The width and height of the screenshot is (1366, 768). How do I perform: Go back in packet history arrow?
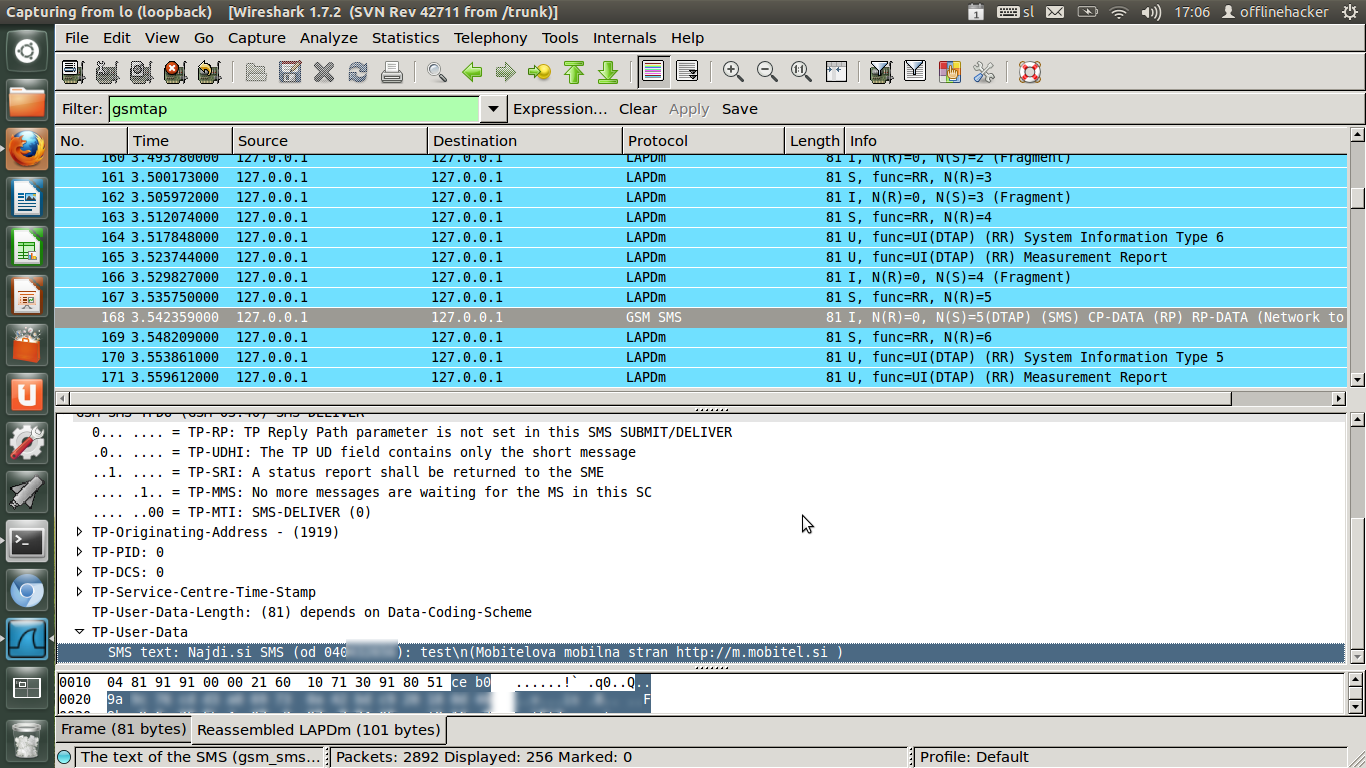pos(472,72)
